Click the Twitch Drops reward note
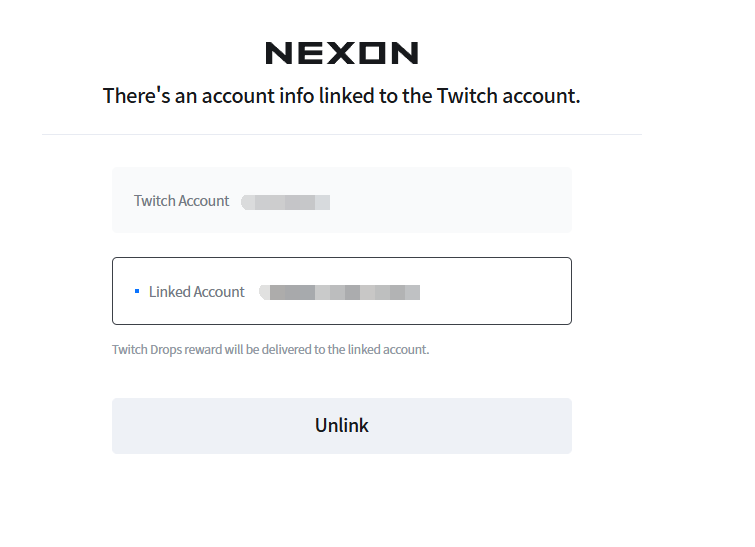The image size is (755, 547). tap(271, 350)
